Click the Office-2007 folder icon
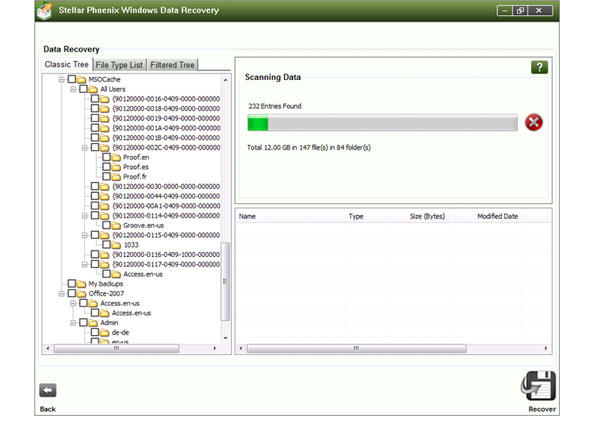 [x=81, y=293]
